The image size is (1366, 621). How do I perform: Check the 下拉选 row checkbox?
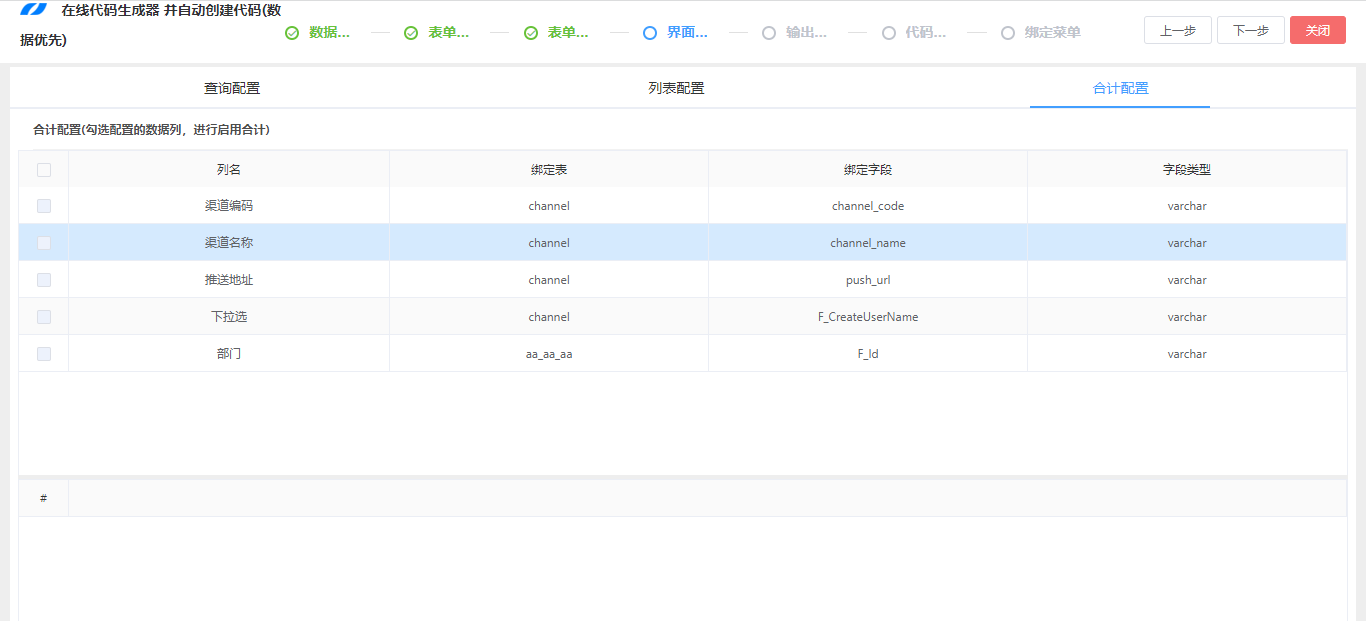[43, 317]
